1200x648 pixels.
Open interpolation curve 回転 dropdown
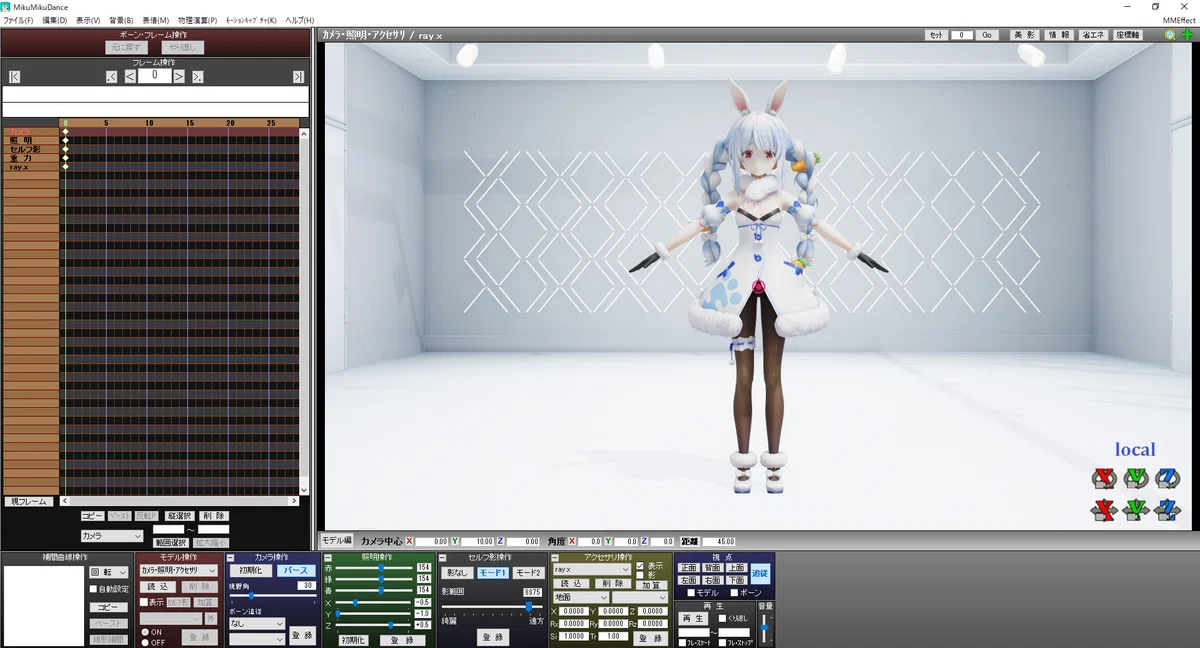[x=109, y=572]
